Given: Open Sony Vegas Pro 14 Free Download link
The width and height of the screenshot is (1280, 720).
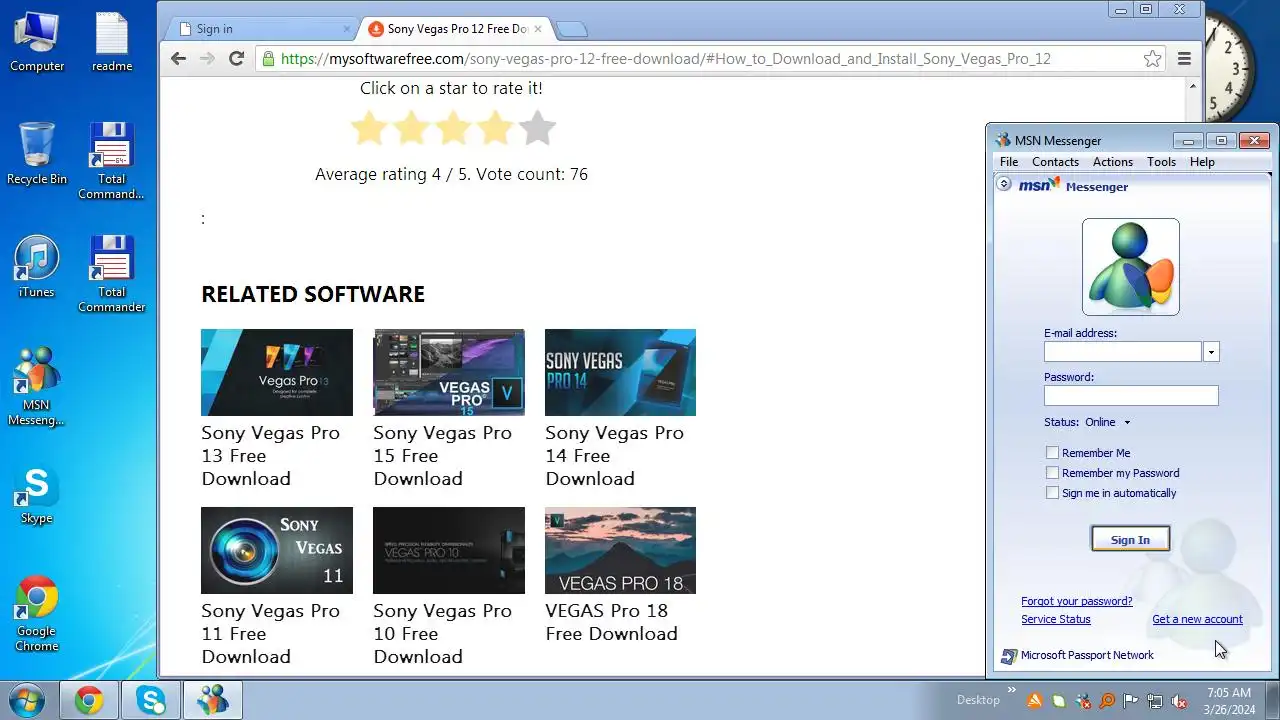Looking at the screenshot, I should 614,456.
